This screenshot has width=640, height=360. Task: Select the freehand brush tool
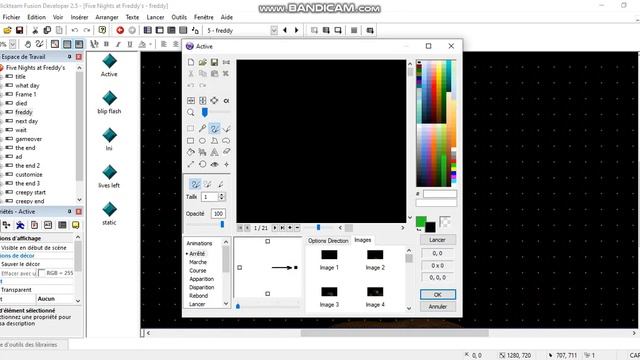pyautogui.click(x=214, y=129)
